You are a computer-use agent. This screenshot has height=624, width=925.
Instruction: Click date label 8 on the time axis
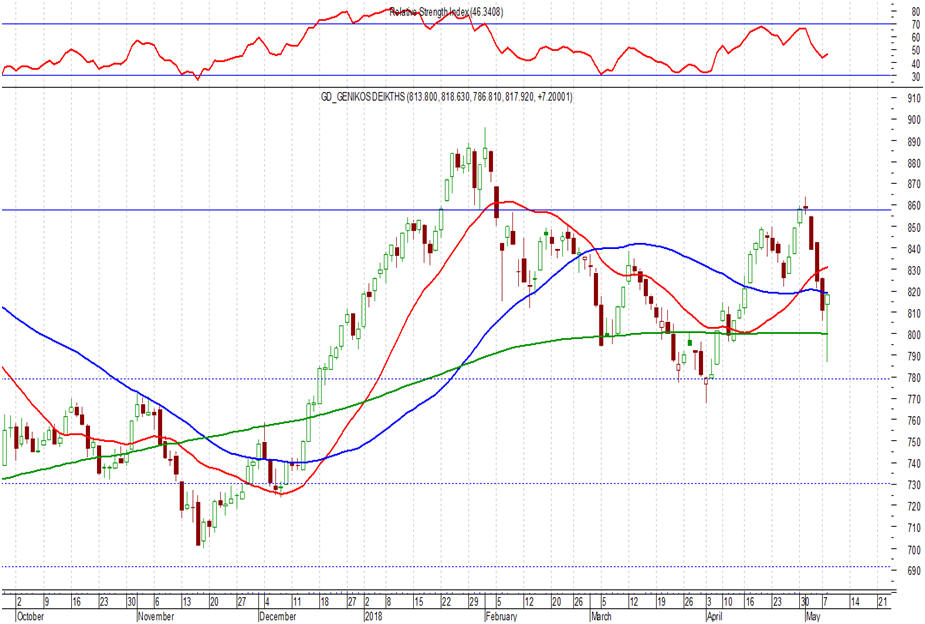click(x=388, y=602)
